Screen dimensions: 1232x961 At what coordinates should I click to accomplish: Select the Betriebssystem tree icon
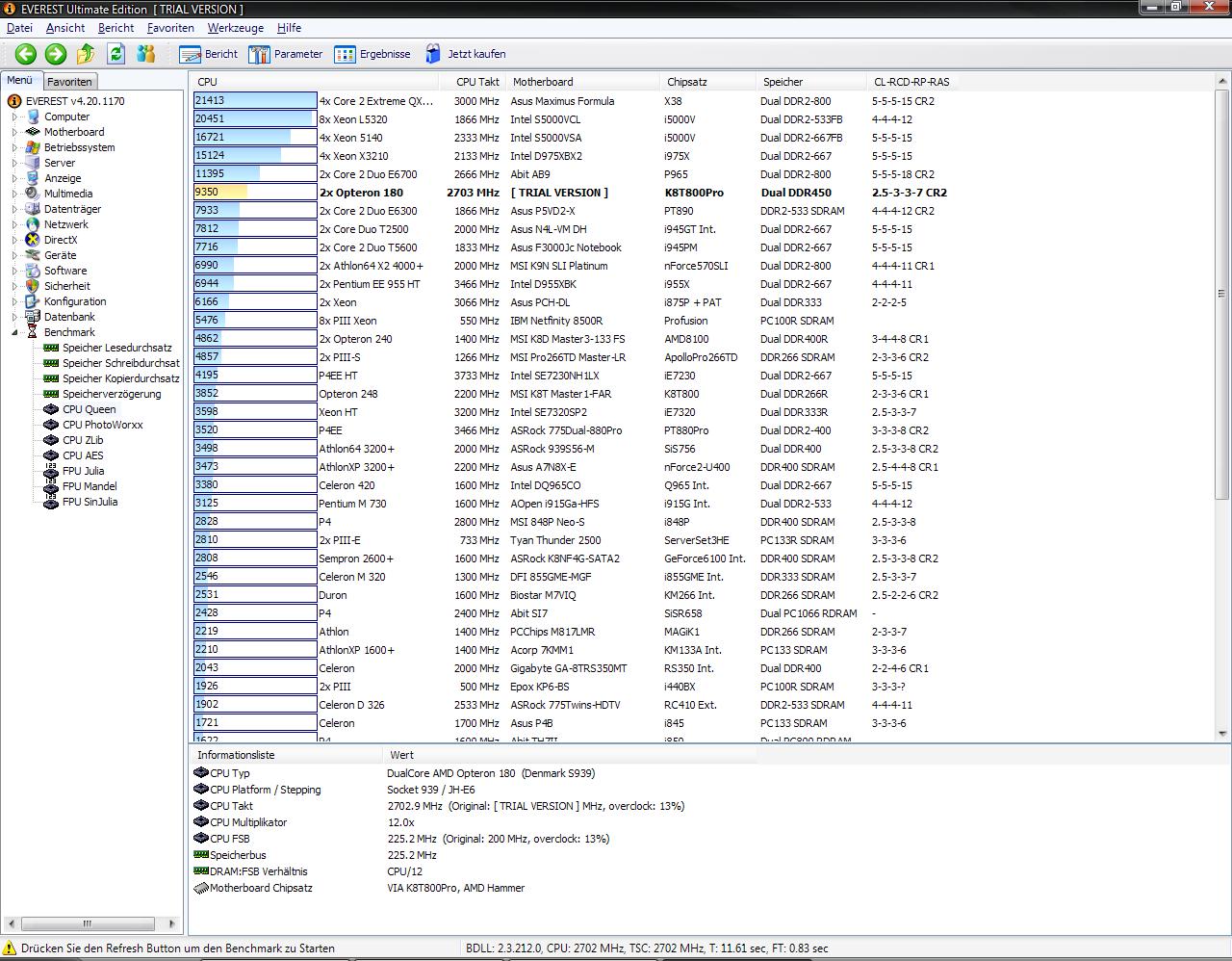pyautogui.click(x=34, y=147)
